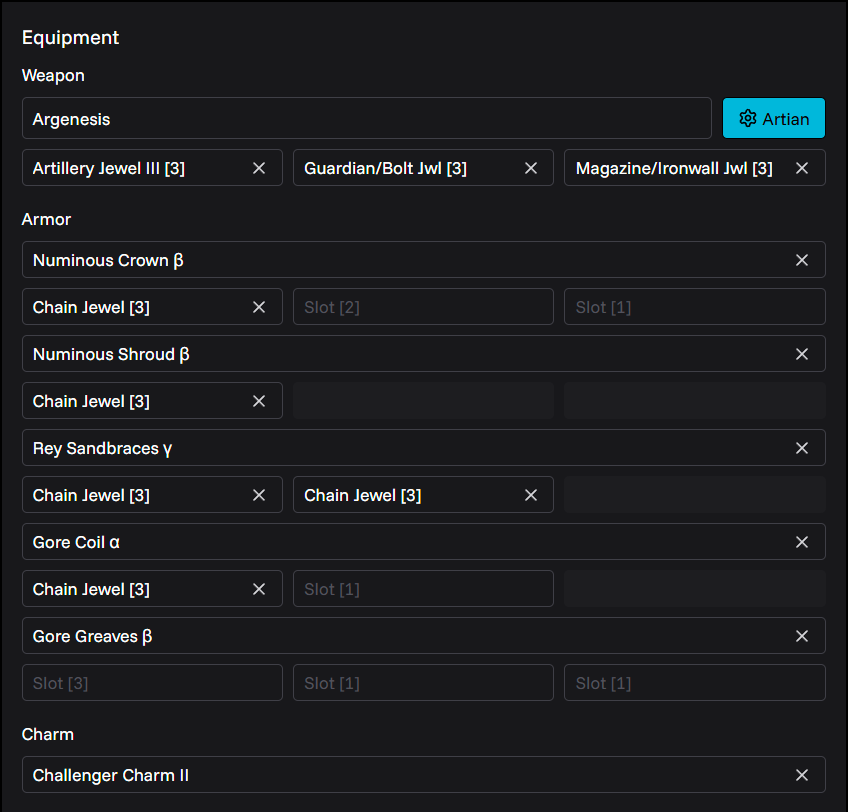Remove the Artillery Jewel III decoration

[x=259, y=168]
